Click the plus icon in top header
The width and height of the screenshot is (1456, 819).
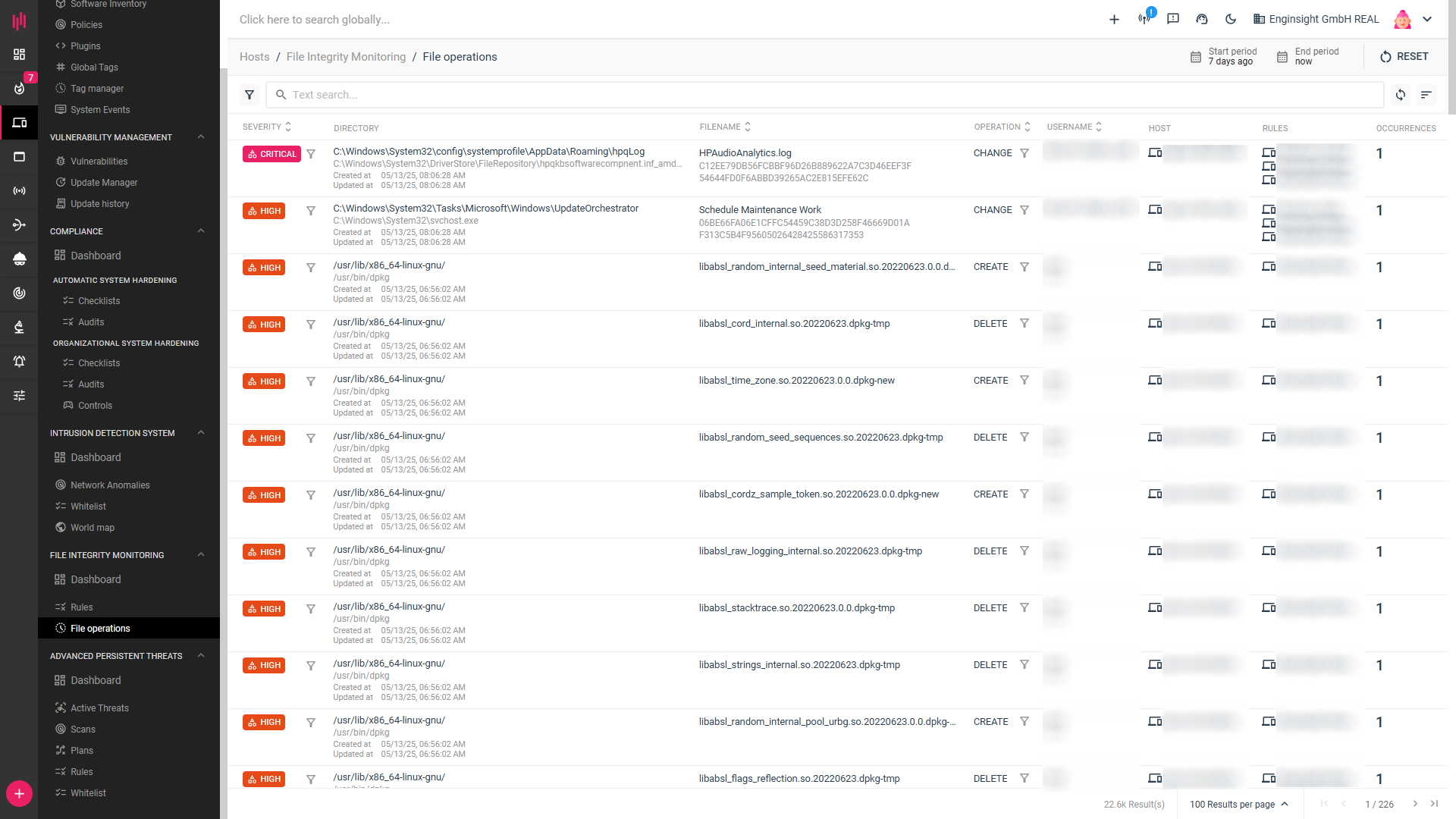[x=1114, y=19]
